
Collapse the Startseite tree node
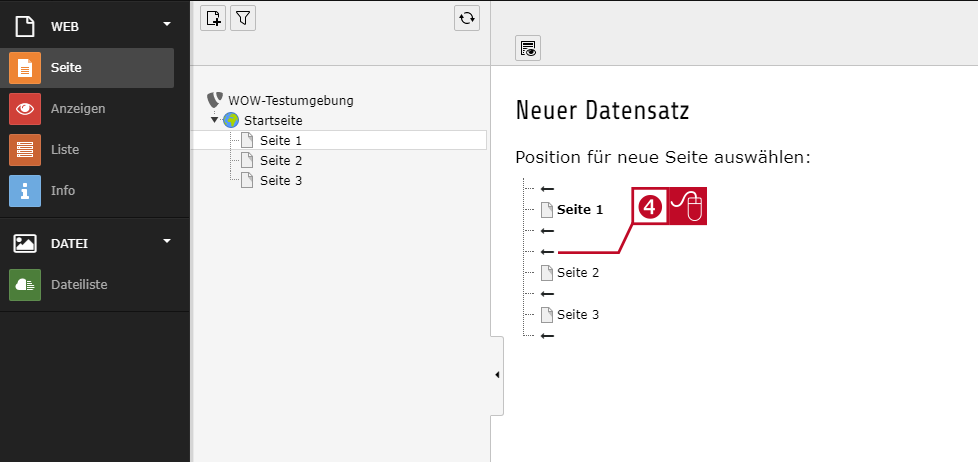pyautogui.click(x=215, y=120)
